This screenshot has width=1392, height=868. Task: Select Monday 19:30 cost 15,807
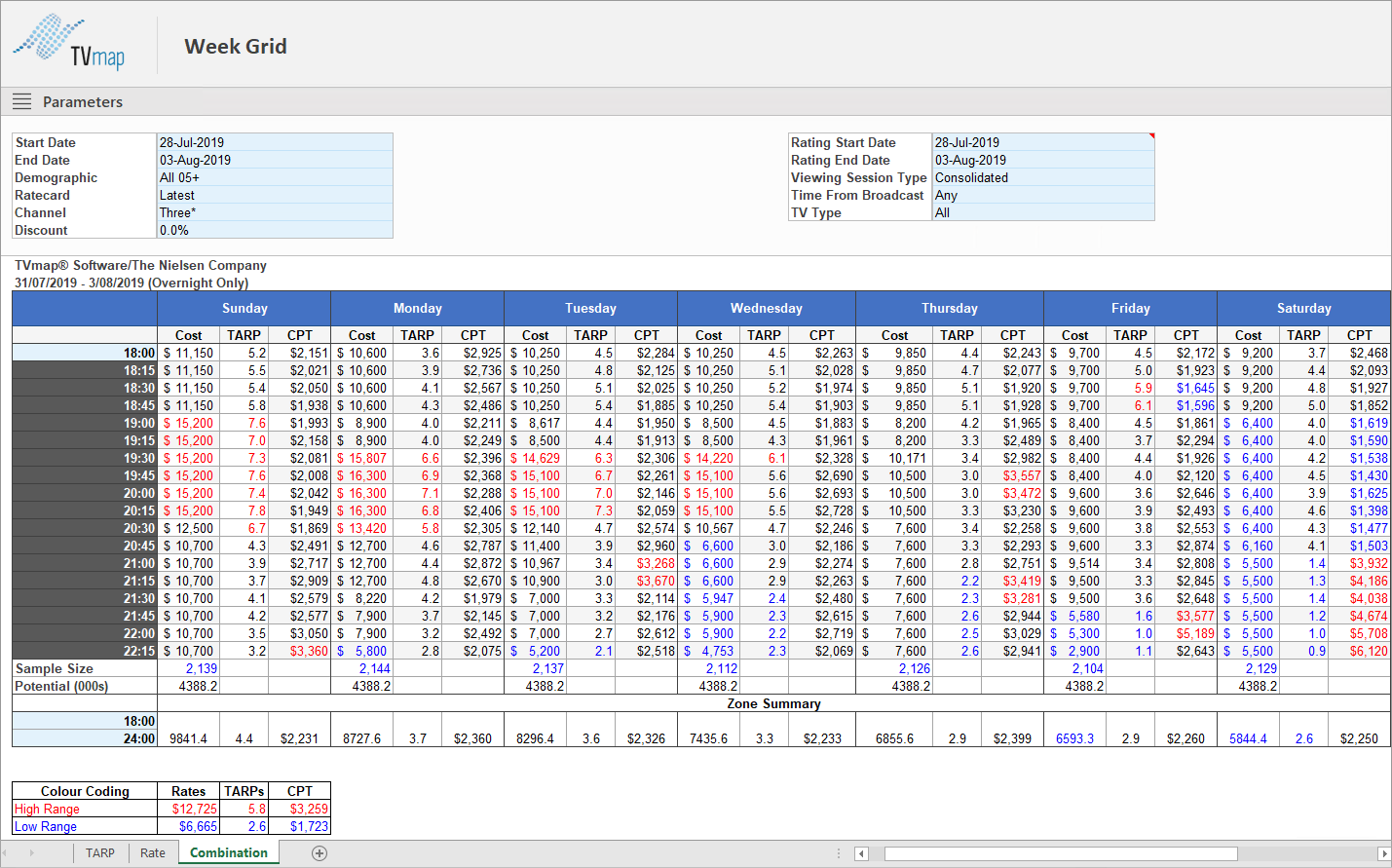362,458
